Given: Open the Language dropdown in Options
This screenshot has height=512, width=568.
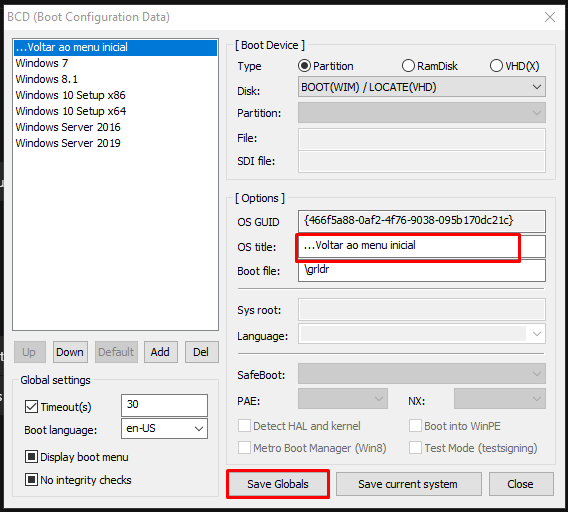Looking at the screenshot, I should [x=422, y=334].
